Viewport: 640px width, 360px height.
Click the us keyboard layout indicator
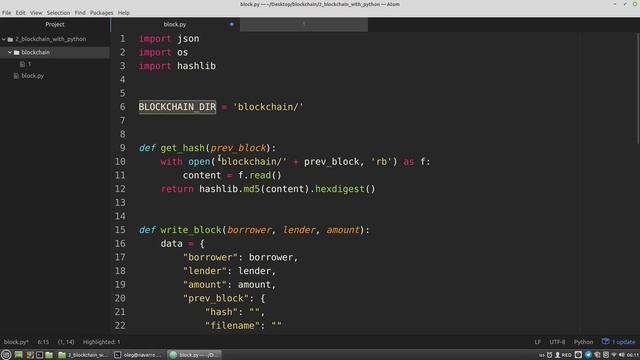click(542, 355)
